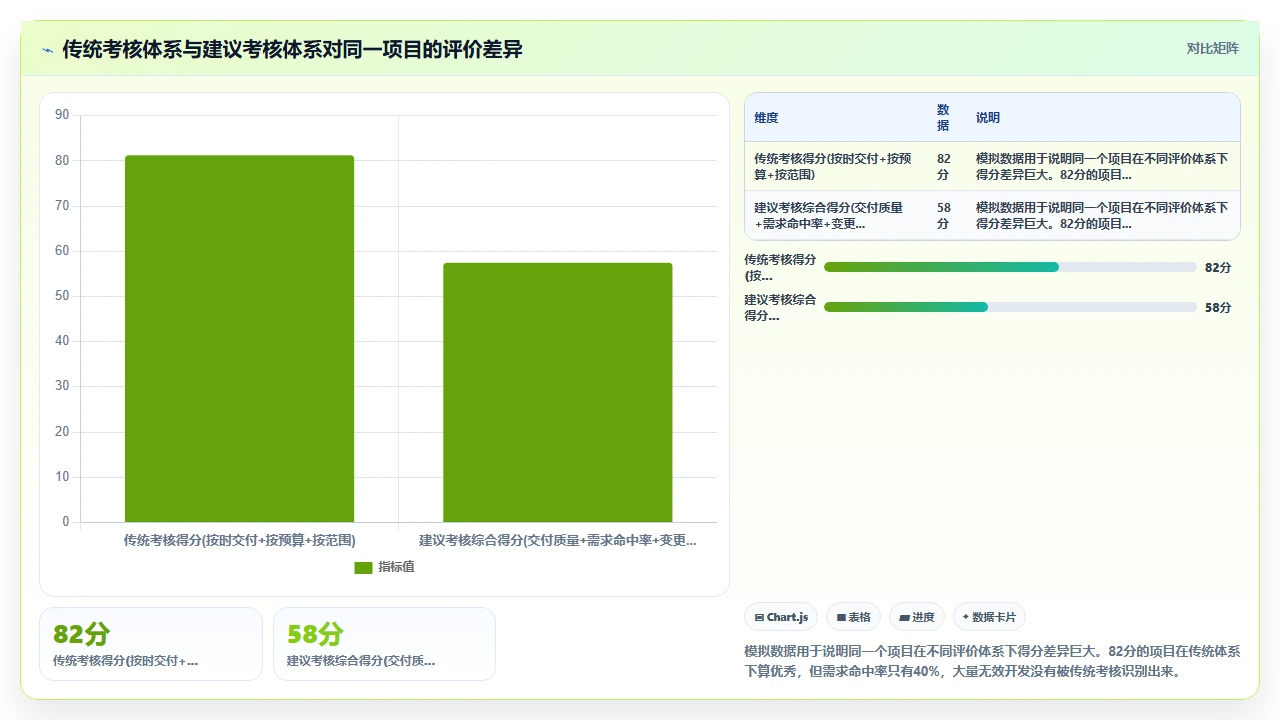
Task: Click the lightning icon beside the page title
Action: click(48, 50)
